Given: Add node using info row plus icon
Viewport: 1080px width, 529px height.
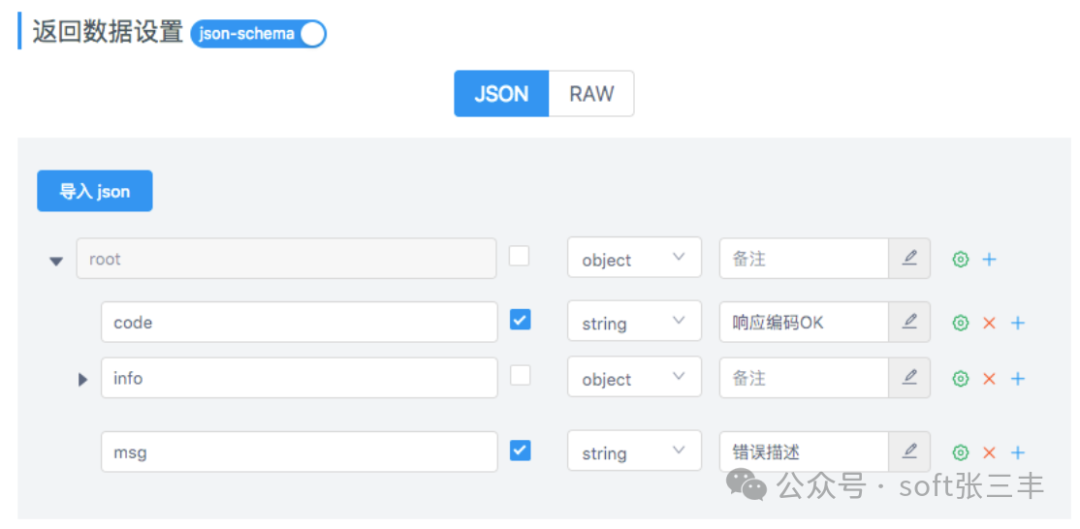Looking at the screenshot, I should point(1018,378).
